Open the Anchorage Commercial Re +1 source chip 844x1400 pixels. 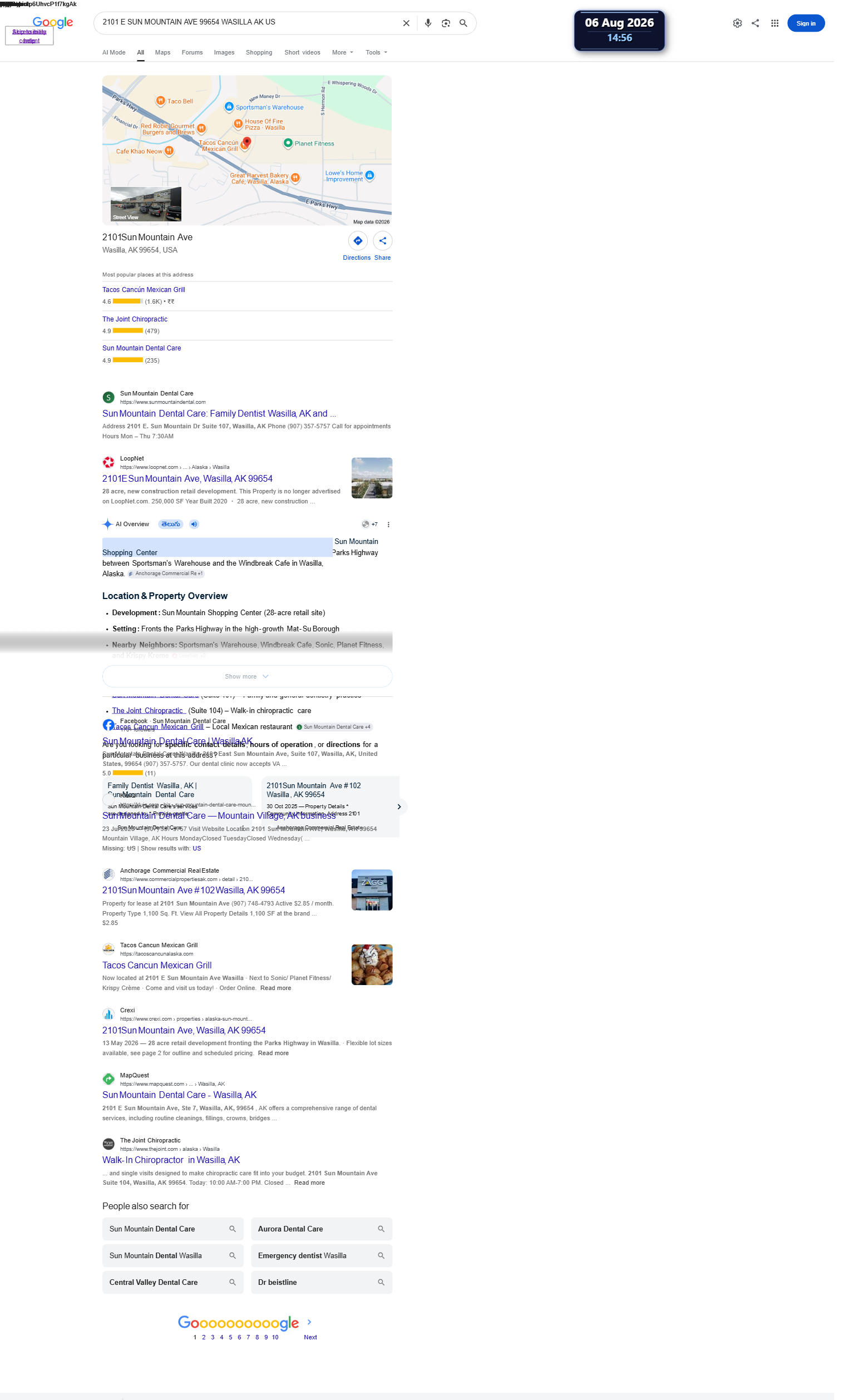coord(165,574)
